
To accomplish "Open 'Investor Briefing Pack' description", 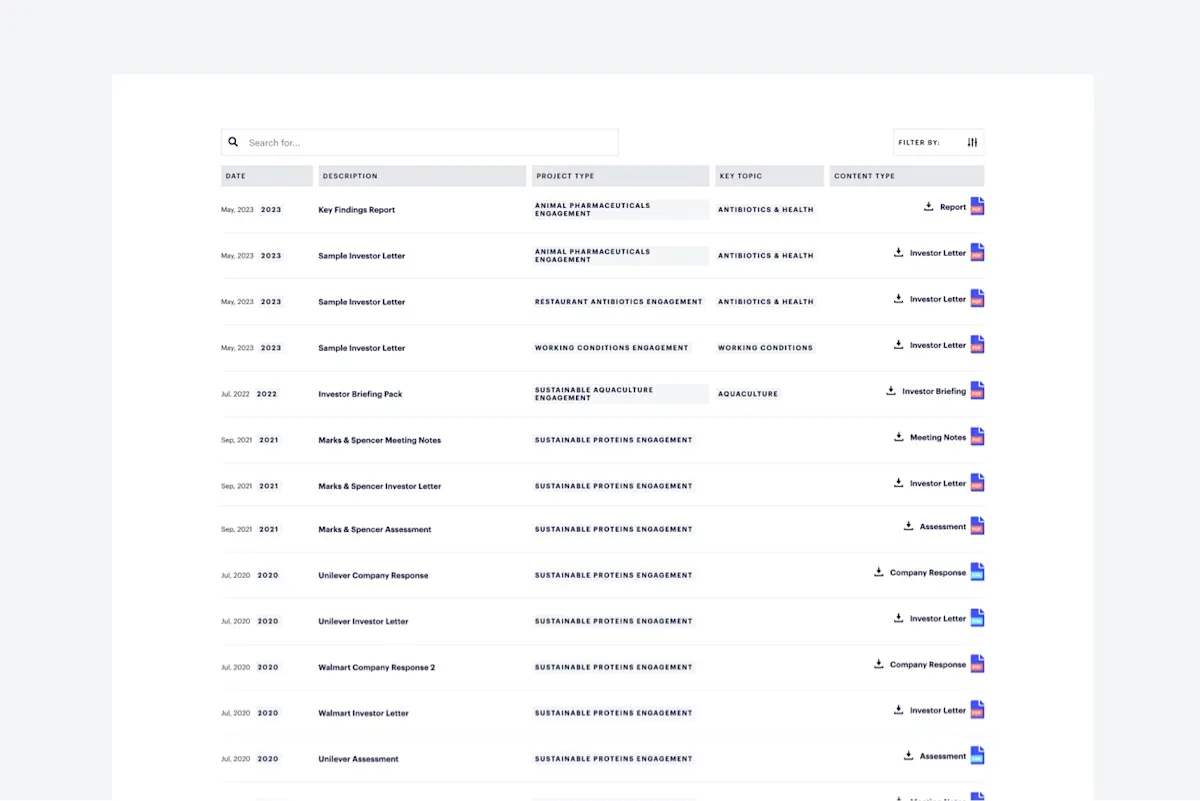I will tap(360, 394).
